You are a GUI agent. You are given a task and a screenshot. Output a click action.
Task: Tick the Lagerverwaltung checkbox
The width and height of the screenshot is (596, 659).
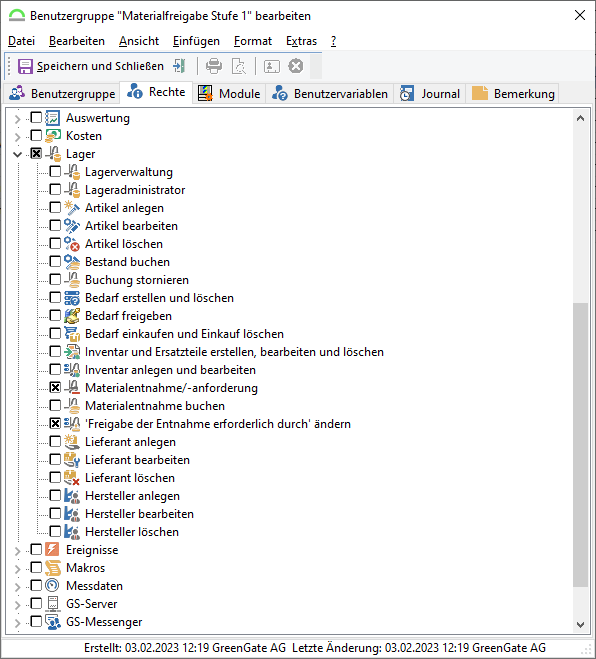(55, 171)
